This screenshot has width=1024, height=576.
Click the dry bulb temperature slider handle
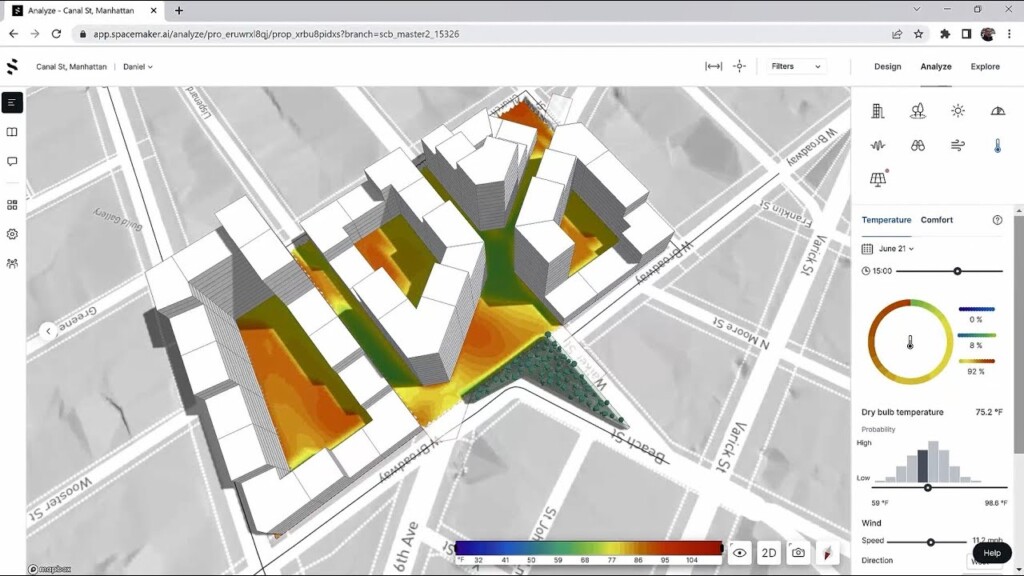coord(927,488)
